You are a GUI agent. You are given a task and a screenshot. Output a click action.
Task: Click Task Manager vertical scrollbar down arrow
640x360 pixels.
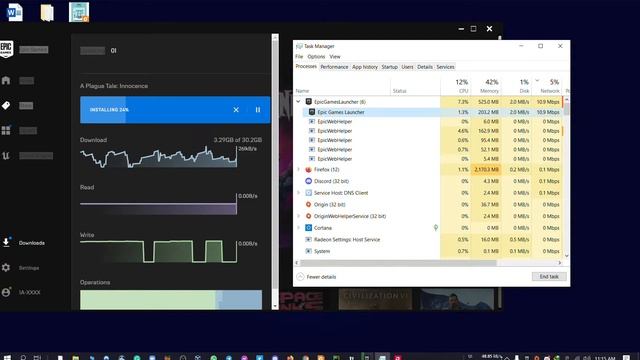(567, 256)
